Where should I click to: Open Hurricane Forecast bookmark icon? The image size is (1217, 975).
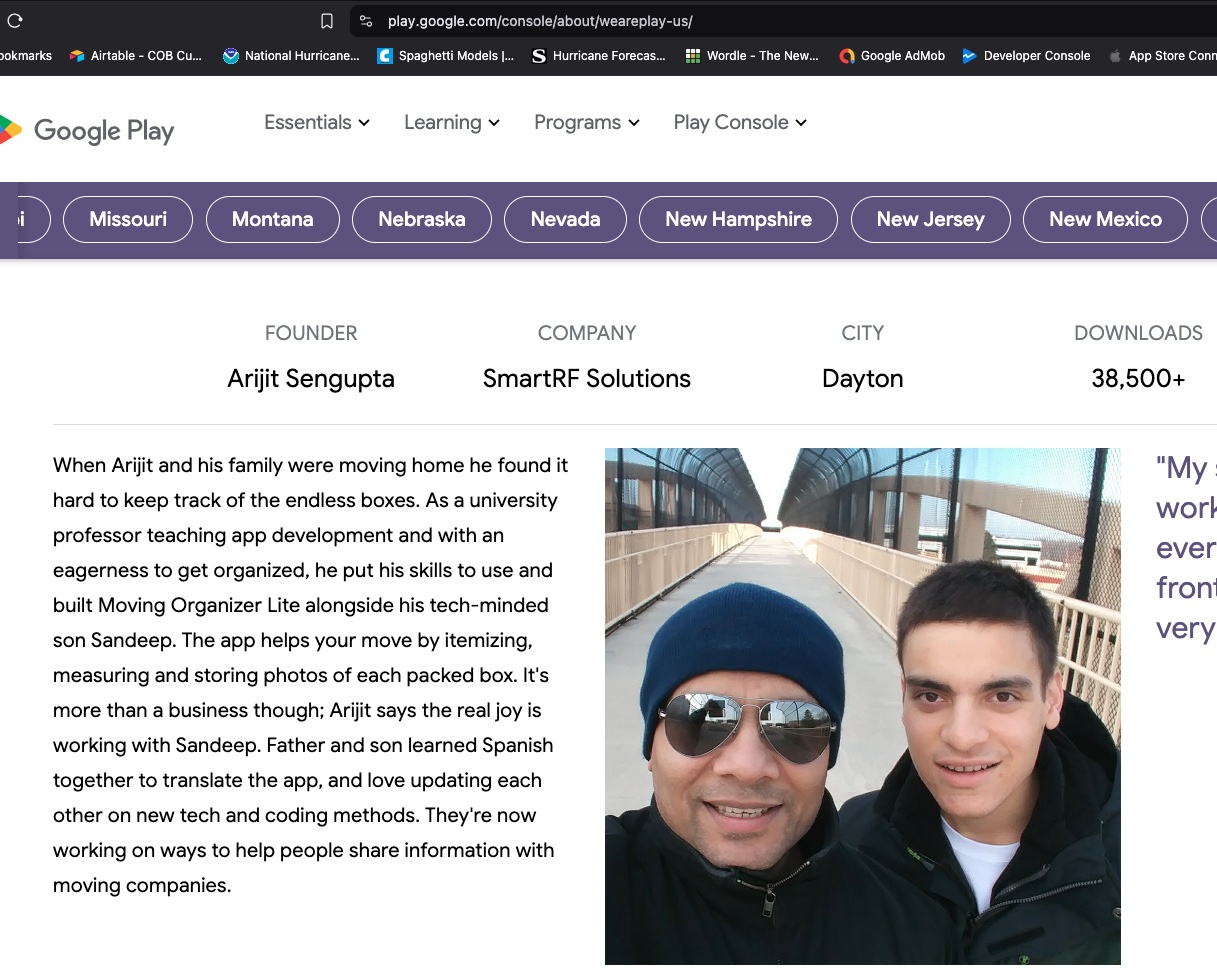click(539, 56)
